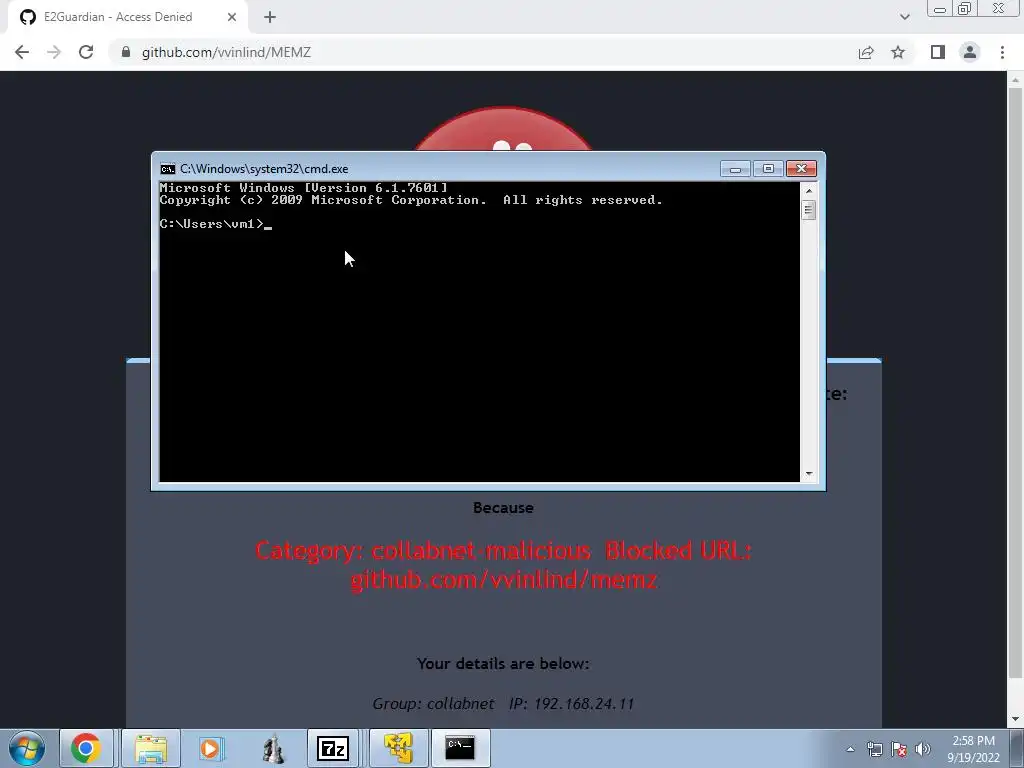Open the yellow cubes taskbar app

click(398, 748)
